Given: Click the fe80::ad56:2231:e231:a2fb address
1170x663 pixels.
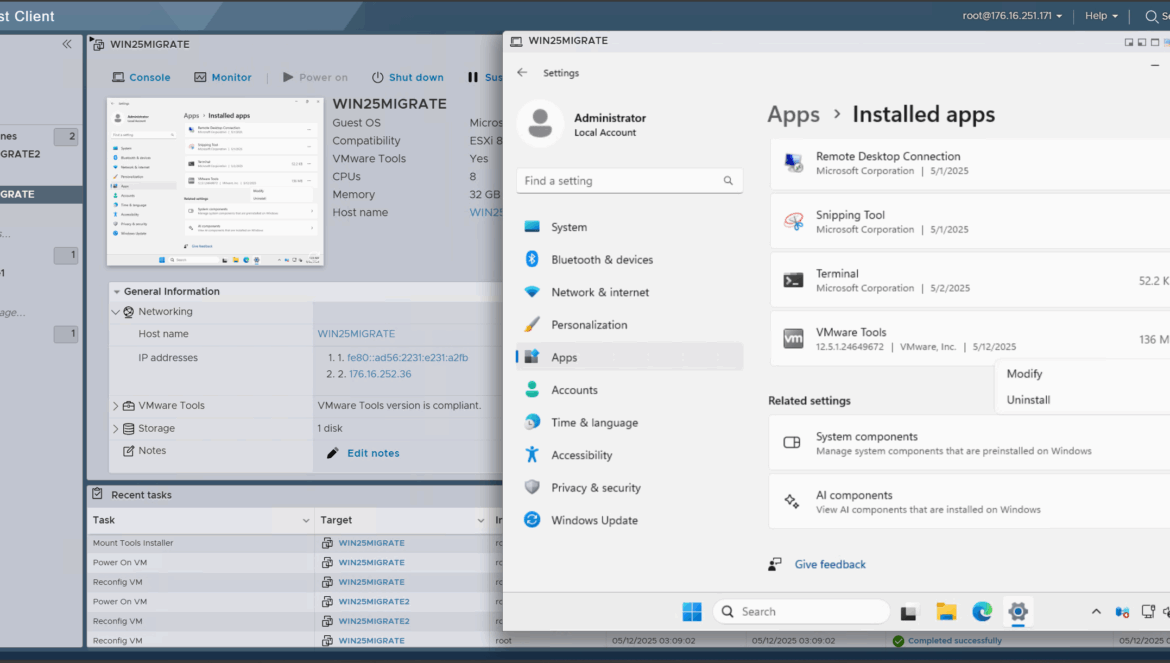Looking at the screenshot, I should click(x=407, y=358).
